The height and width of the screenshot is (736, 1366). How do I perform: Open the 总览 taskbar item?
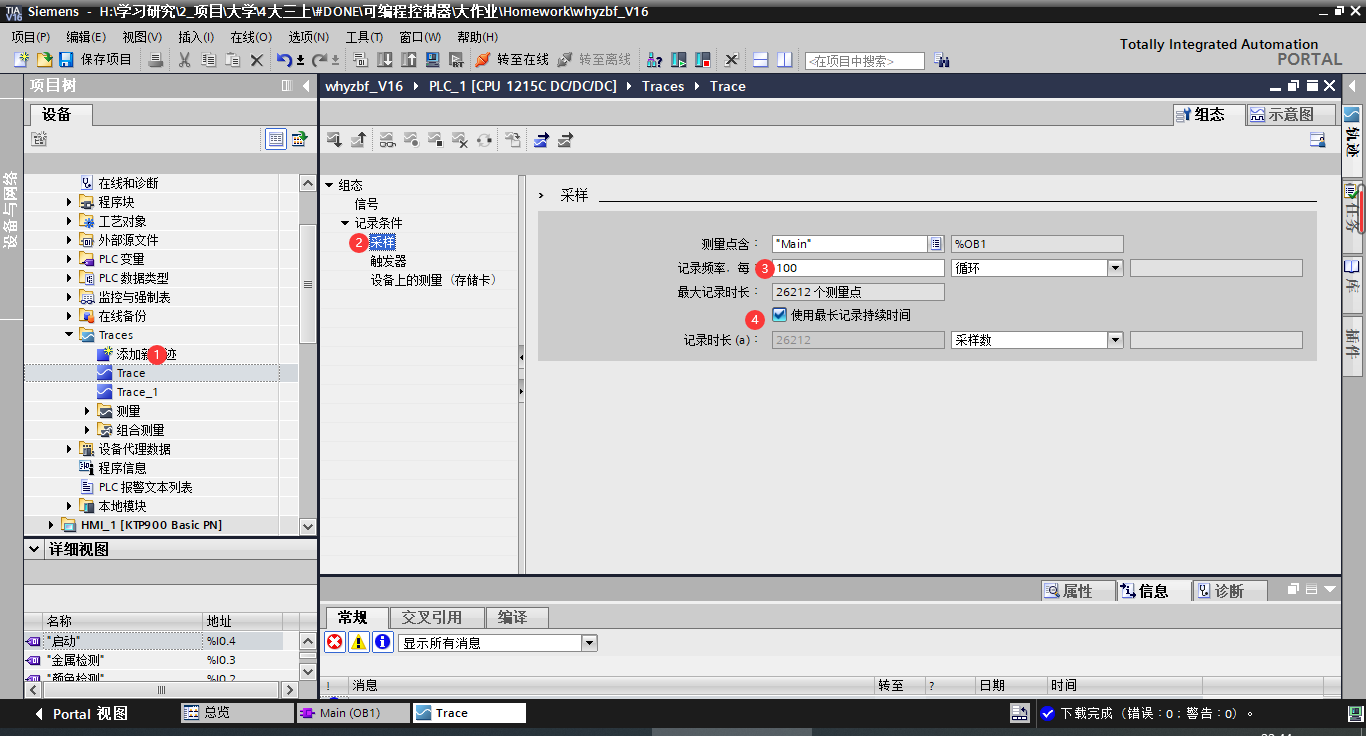236,713
